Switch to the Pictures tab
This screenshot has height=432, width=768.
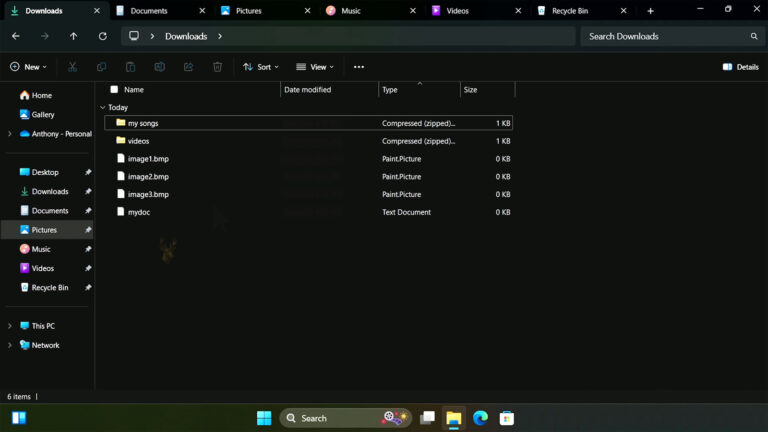tap(249, 11)
